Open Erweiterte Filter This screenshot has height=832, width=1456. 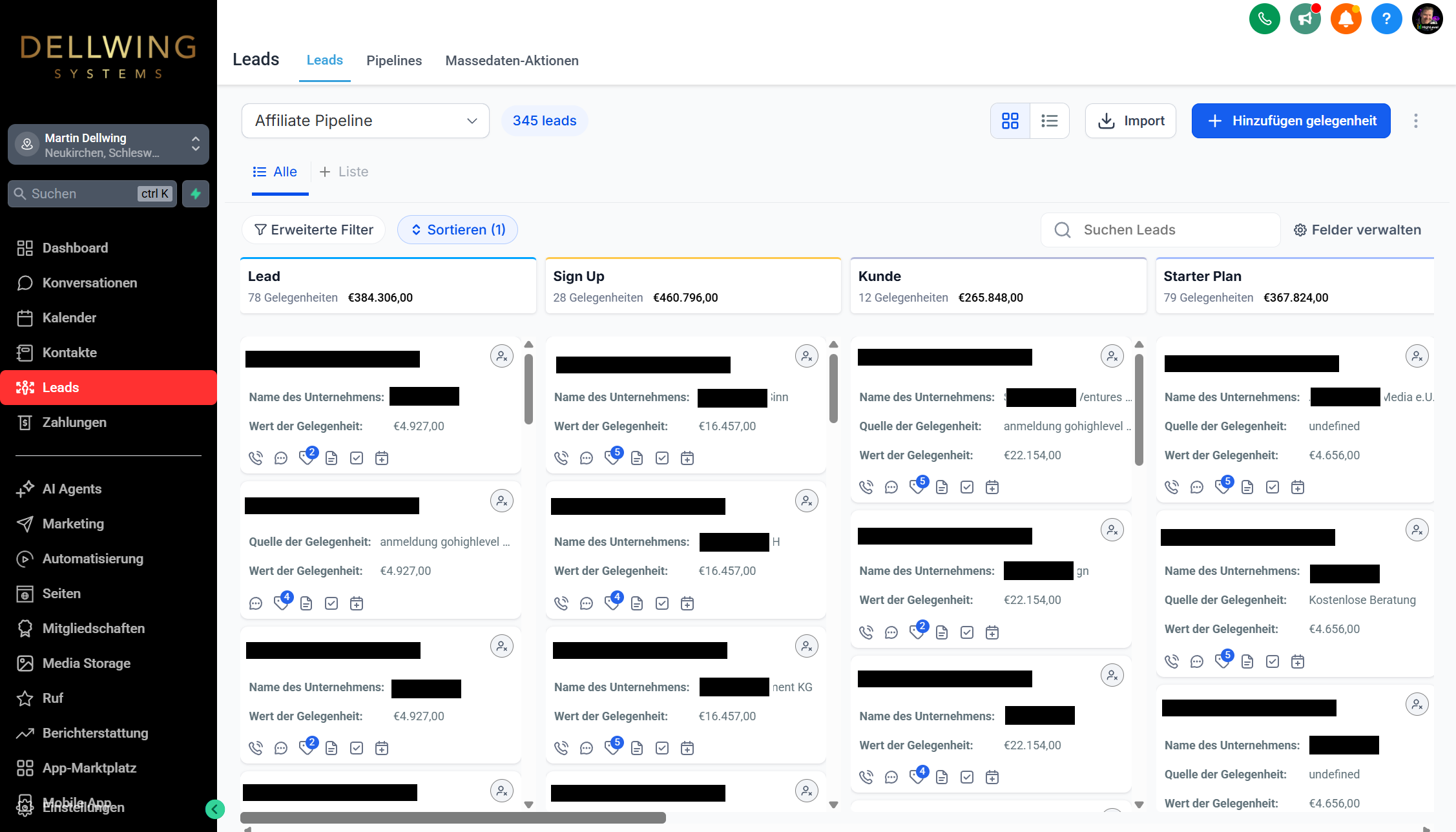tap(313, 230)
